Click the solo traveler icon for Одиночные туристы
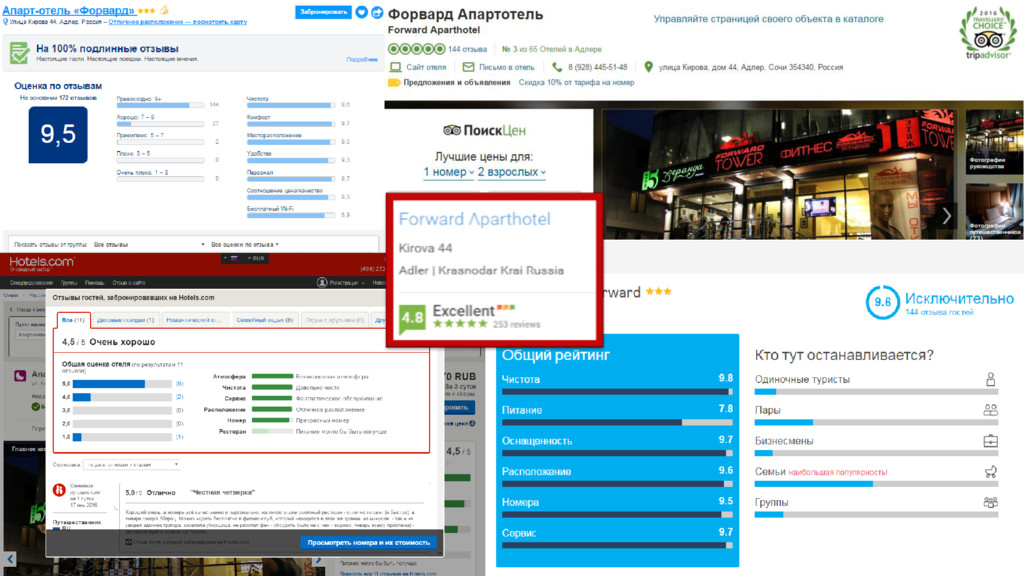The image size is (1024, 576). click(x=991, y=379)
